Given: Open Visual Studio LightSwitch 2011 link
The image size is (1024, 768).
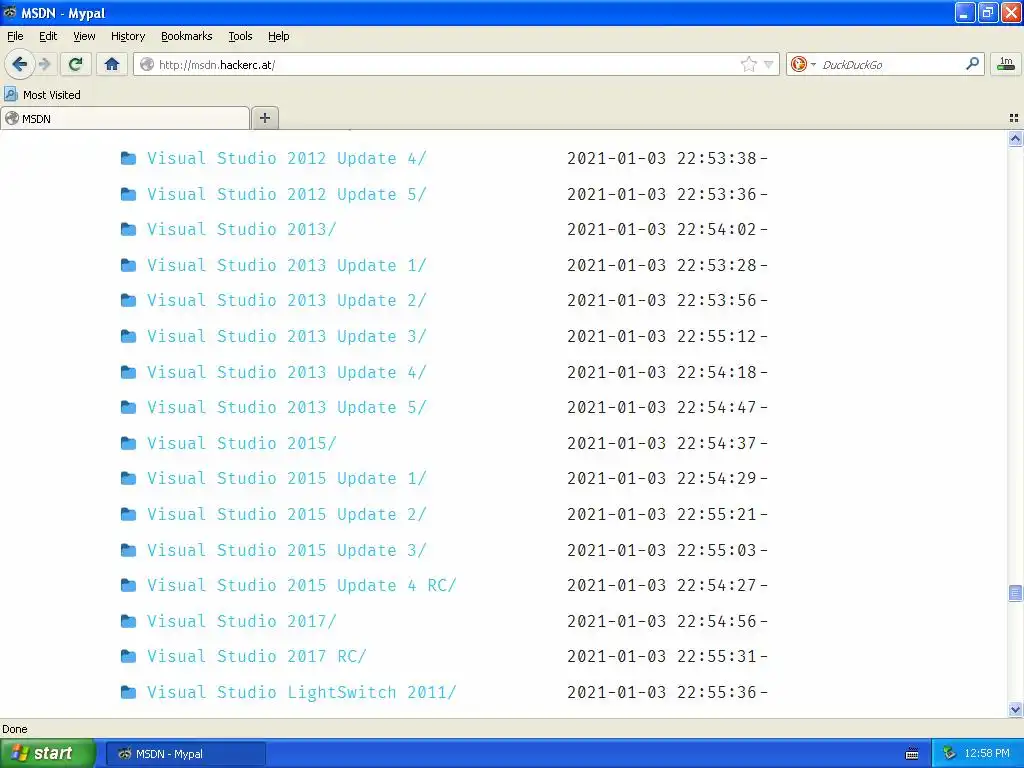Looking at the screenshot, I should click(302, 692).
